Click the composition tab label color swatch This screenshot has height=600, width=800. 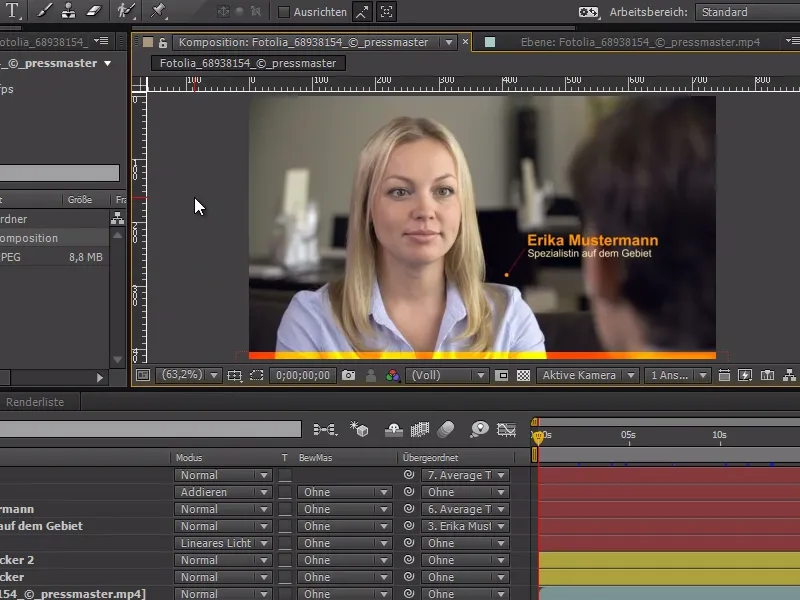pyautogui.click(x=147, y=42)
